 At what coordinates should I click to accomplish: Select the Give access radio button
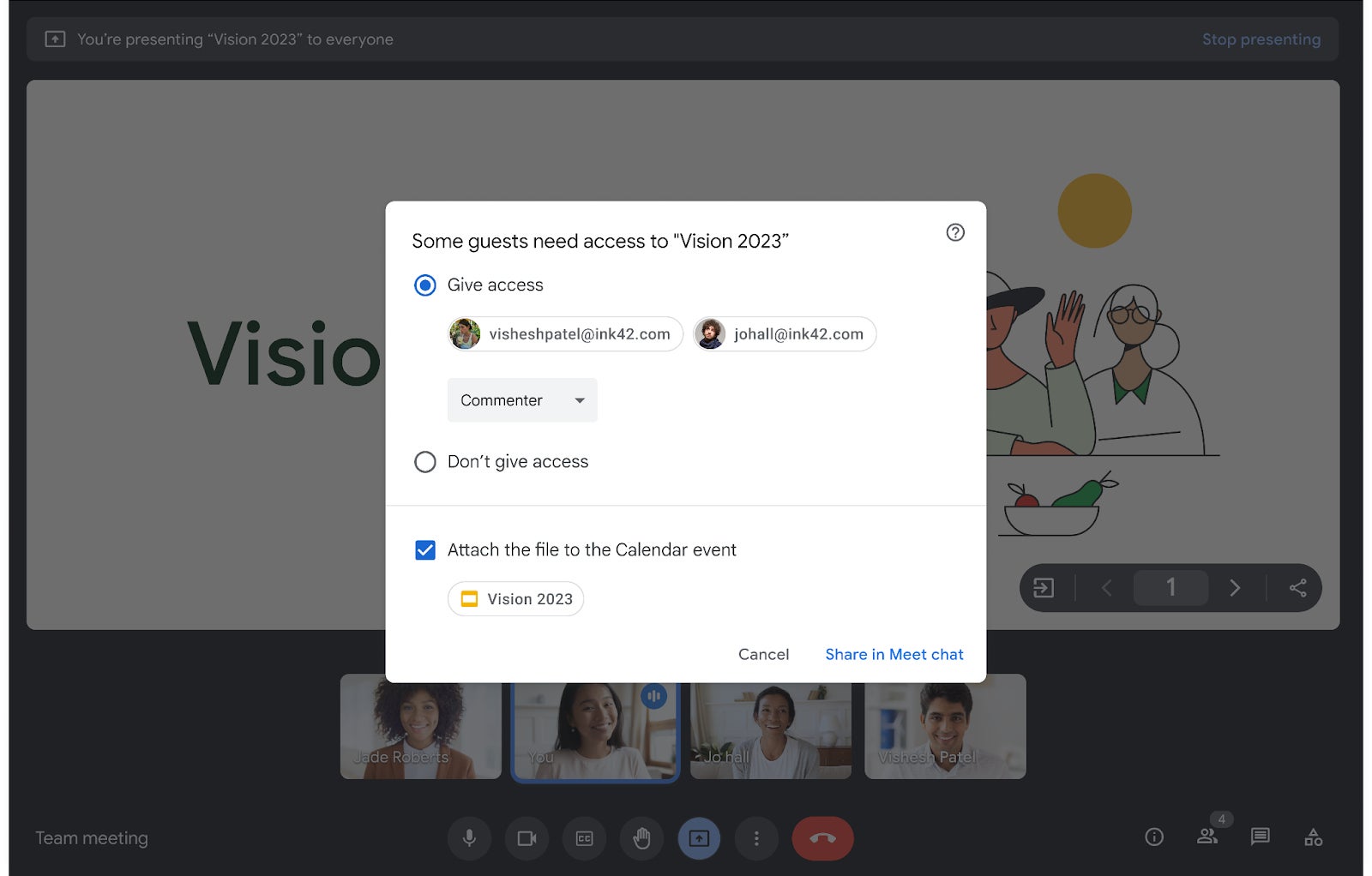pos(425,285)
